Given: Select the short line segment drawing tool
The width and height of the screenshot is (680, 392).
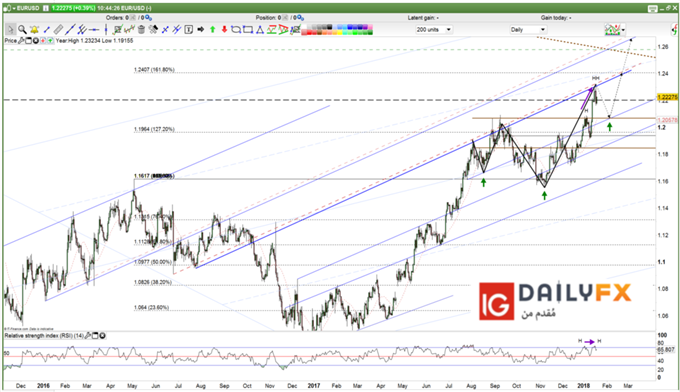Looking at the screenshot, I should click(46, 29).
